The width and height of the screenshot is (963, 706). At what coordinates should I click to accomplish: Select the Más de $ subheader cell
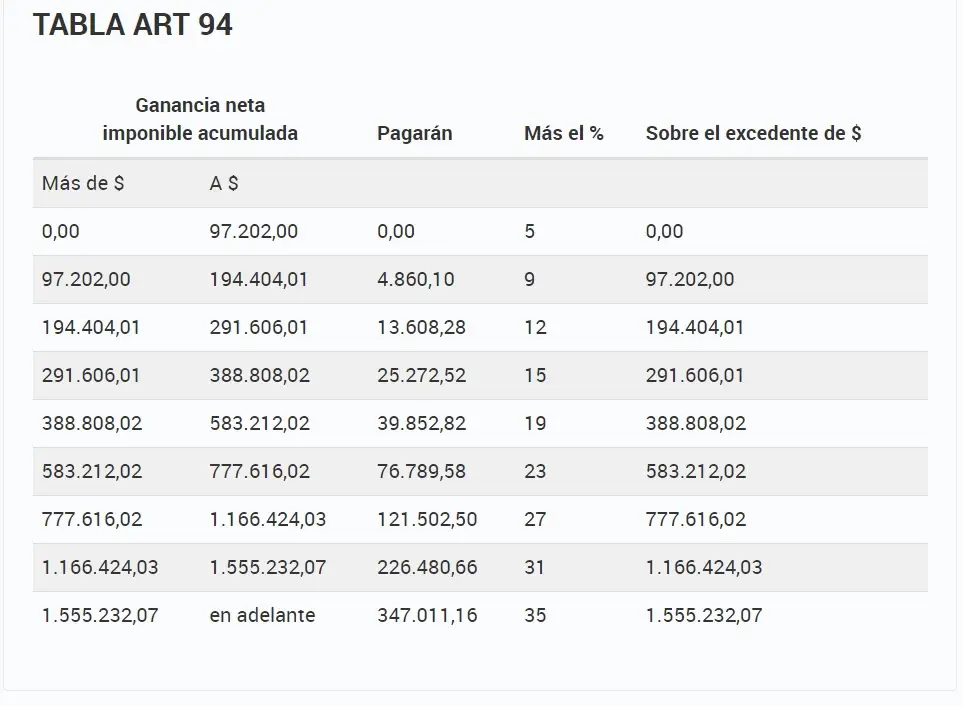[x=83, y=183]
